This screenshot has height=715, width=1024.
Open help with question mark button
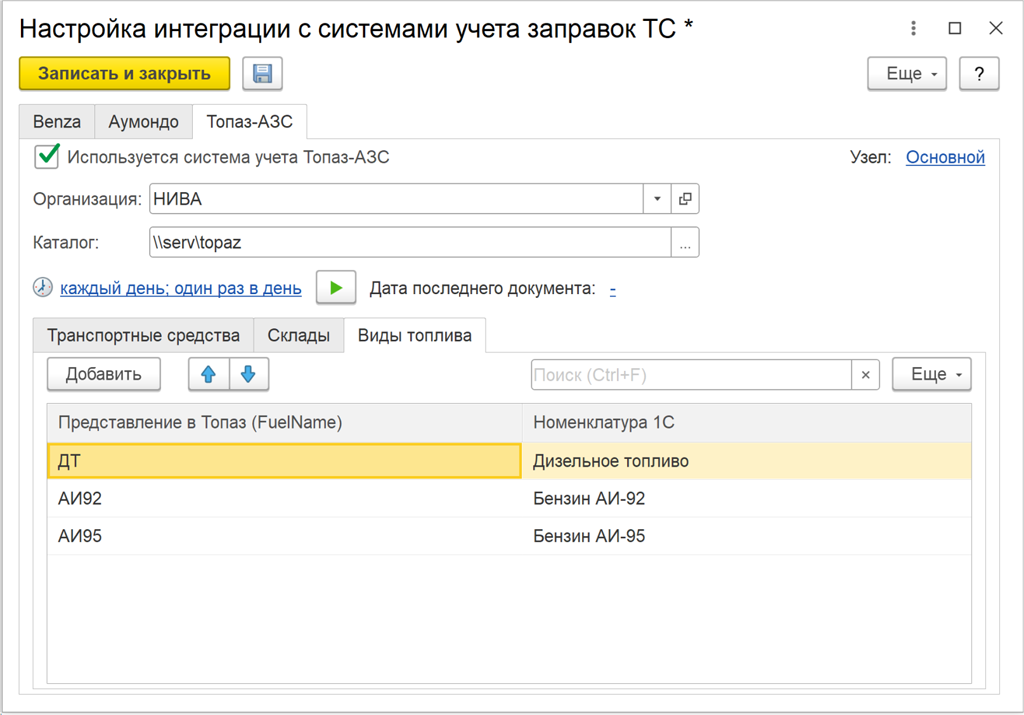[979, 73]
